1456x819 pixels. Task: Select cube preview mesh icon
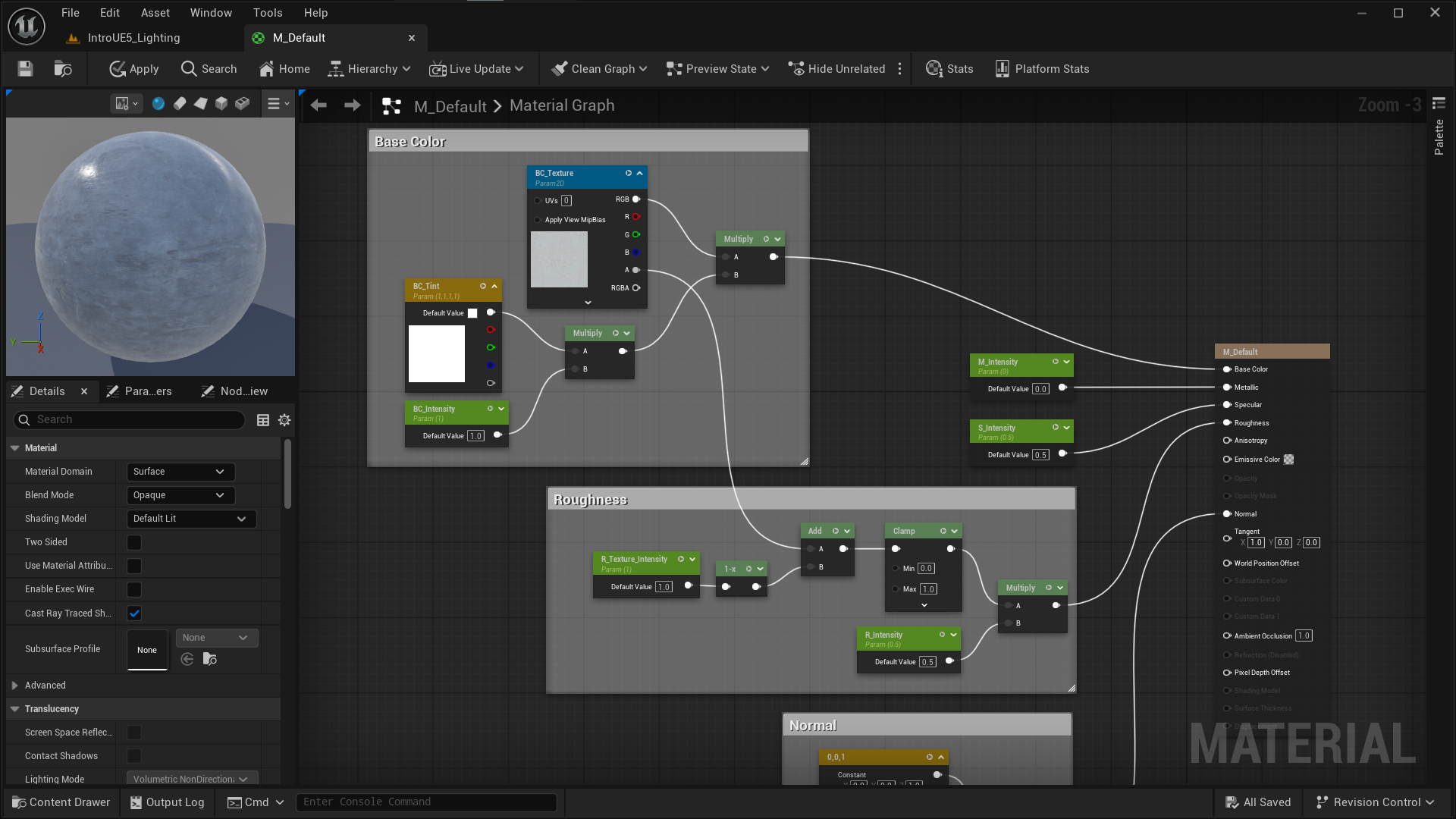pos(221,104)
